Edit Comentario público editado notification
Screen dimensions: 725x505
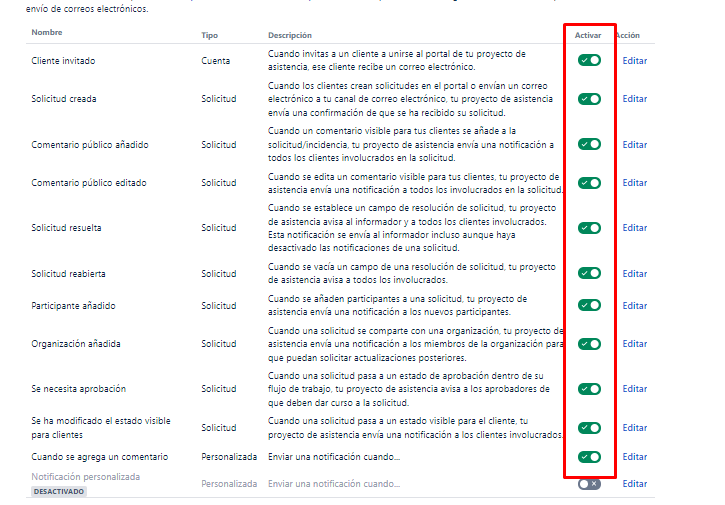(x=634, y=183)
